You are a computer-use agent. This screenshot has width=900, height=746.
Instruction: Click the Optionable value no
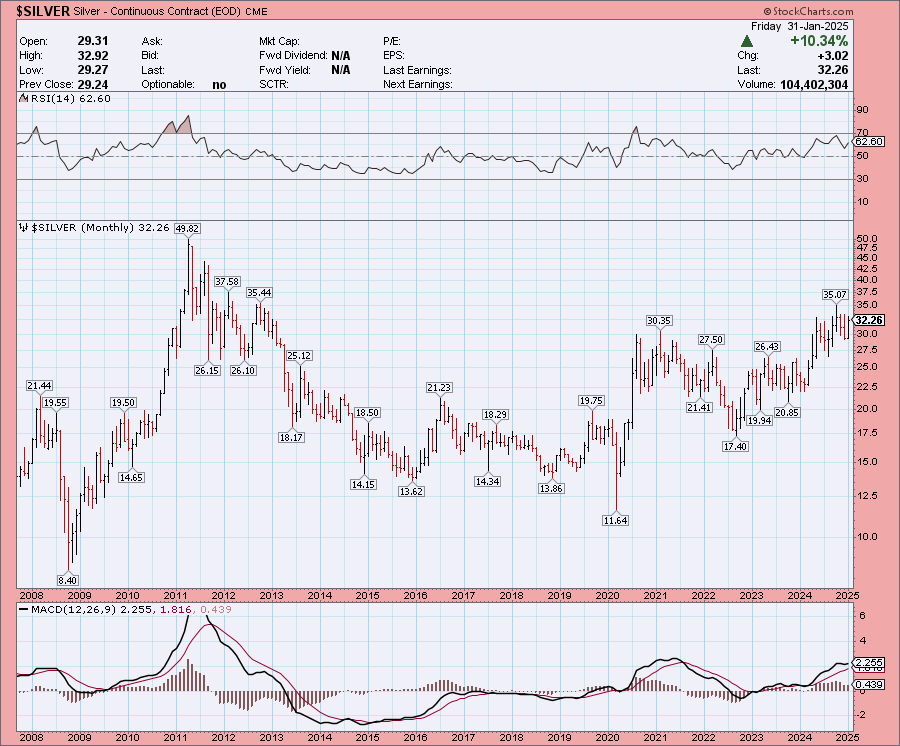(x=219, y=85)
